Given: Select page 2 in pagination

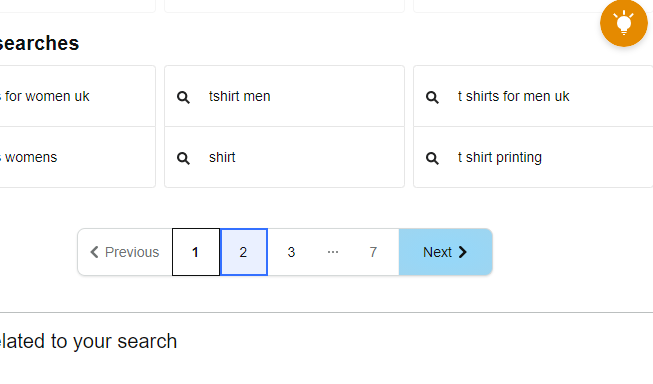Looking at the screenshot, I should [244, 252].
